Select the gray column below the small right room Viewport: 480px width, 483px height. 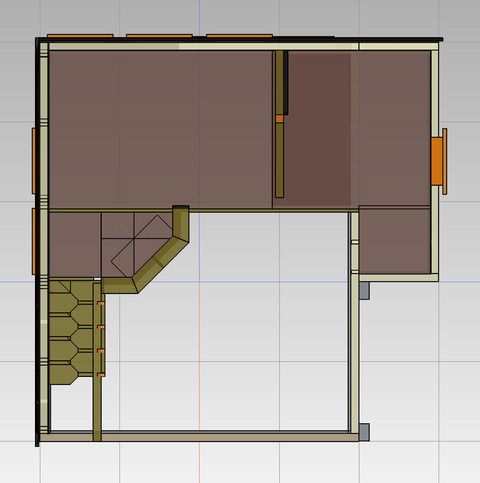[364, 291]
